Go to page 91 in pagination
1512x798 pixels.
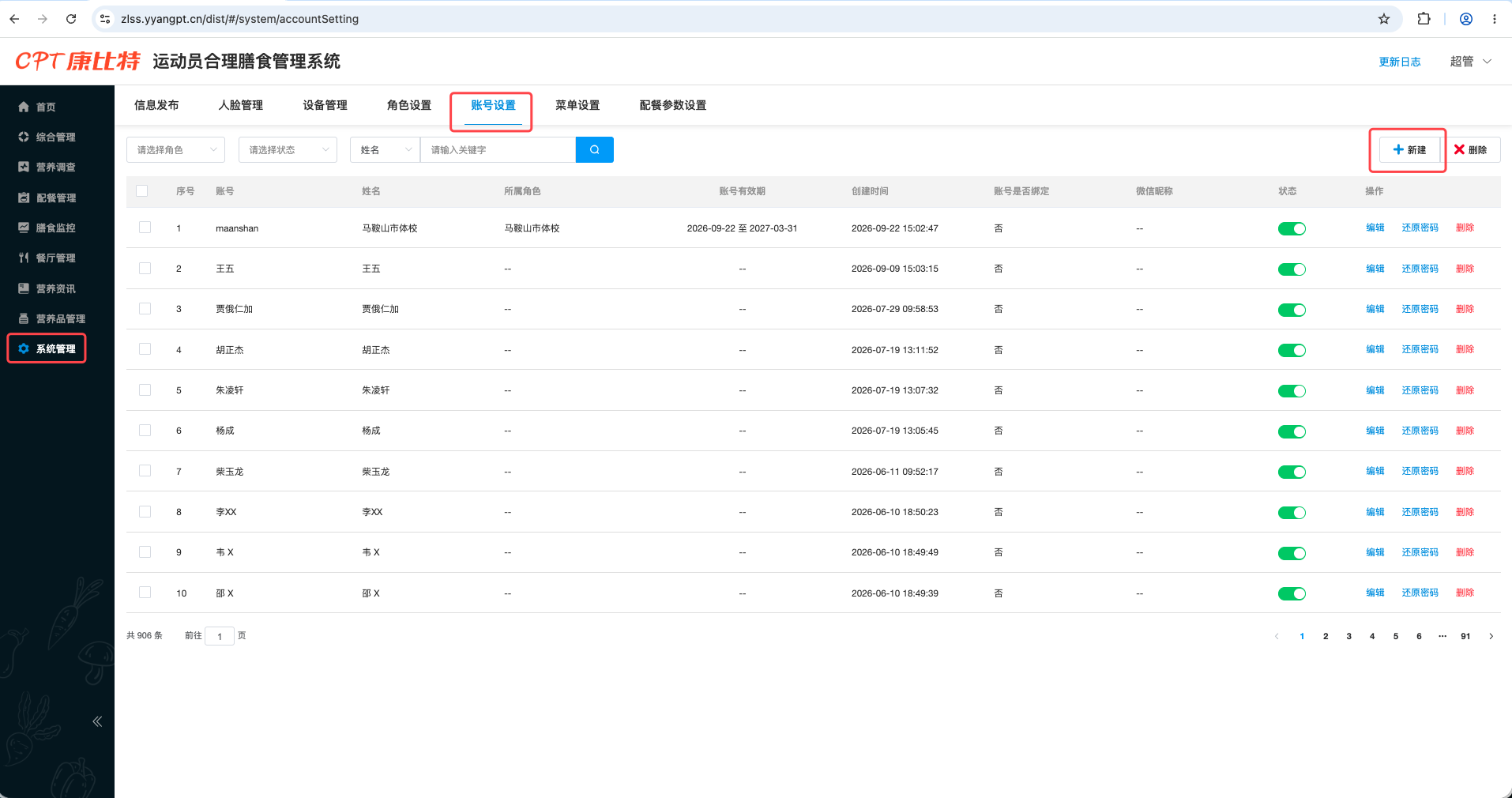1465,636
